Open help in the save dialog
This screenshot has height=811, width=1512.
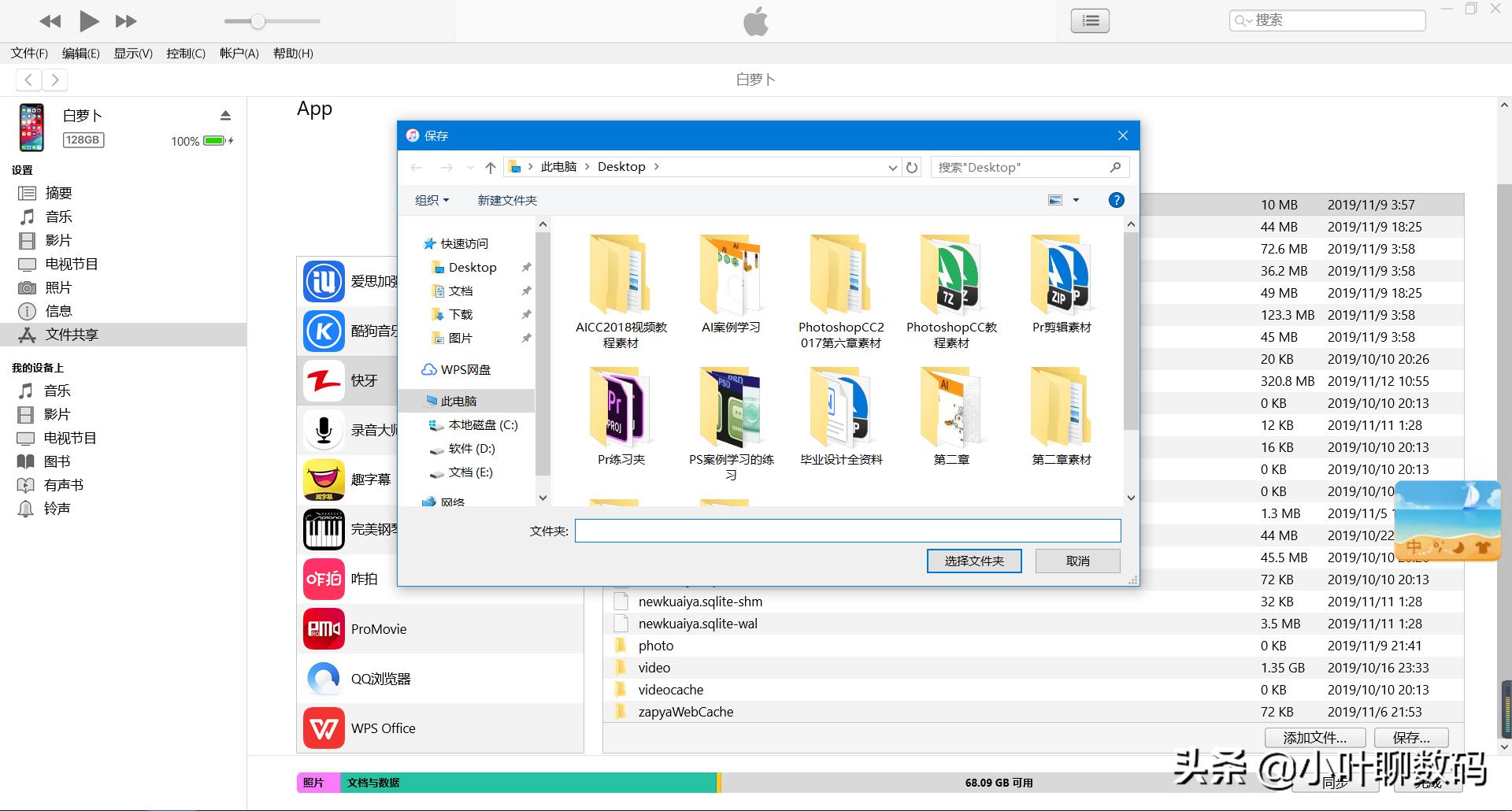pyautogui.click(x=1116, y=200)
